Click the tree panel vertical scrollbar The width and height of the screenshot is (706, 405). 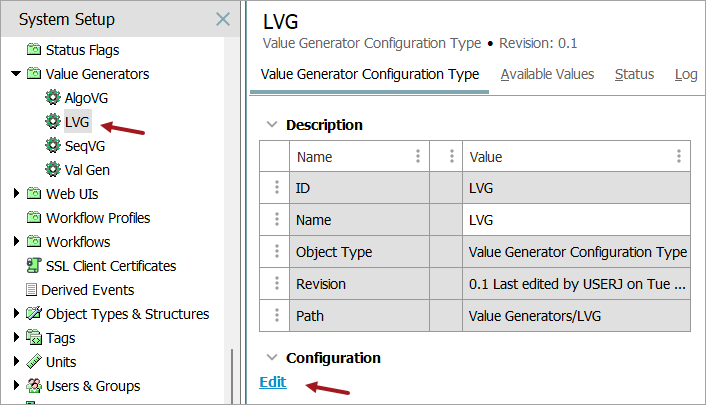coord(232,376)
